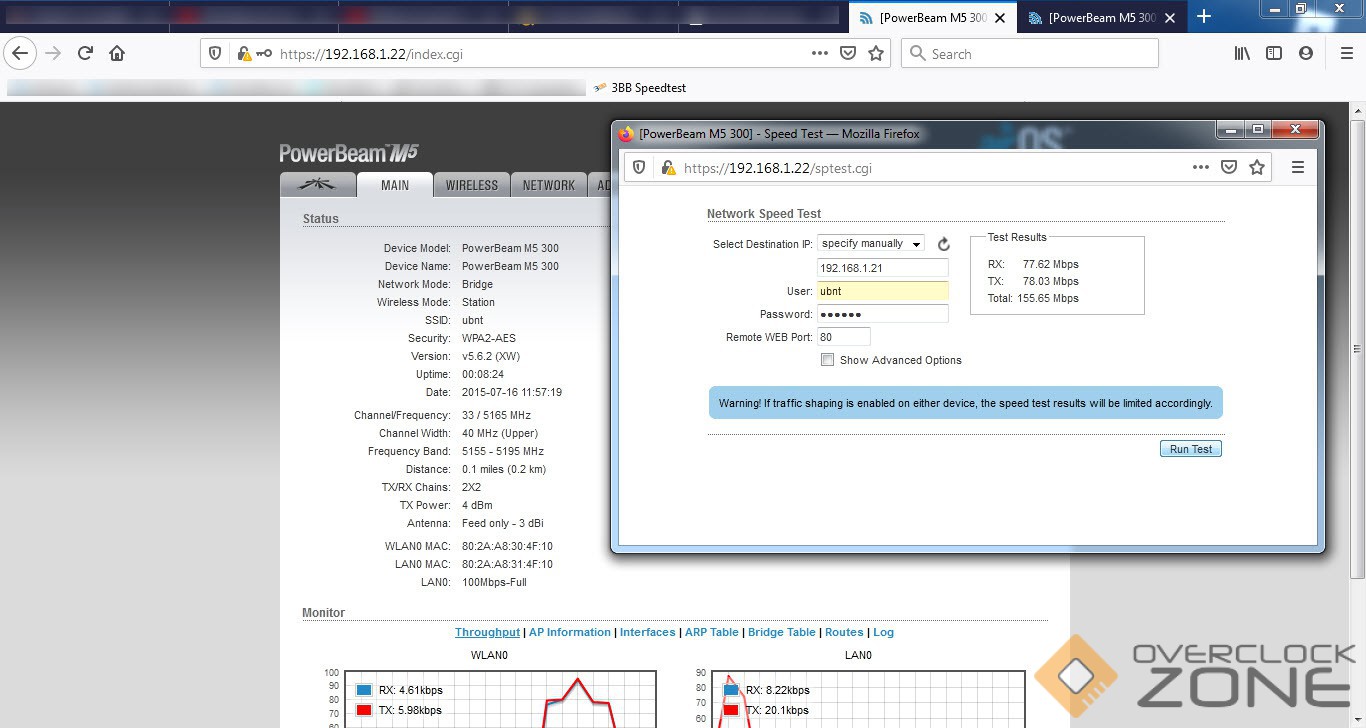Click the Reload page icon in main browser
This screenshot has width=1366, height=728.
85,54
